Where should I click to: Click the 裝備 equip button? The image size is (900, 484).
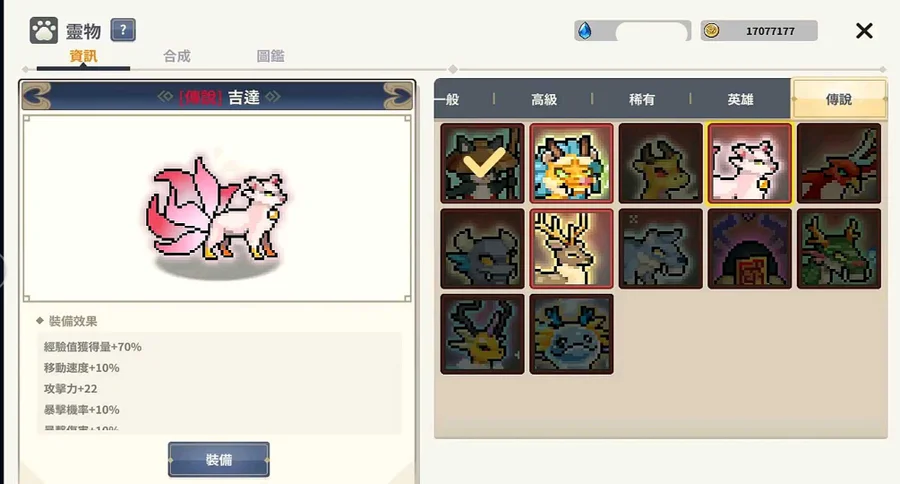click(219, 459)
